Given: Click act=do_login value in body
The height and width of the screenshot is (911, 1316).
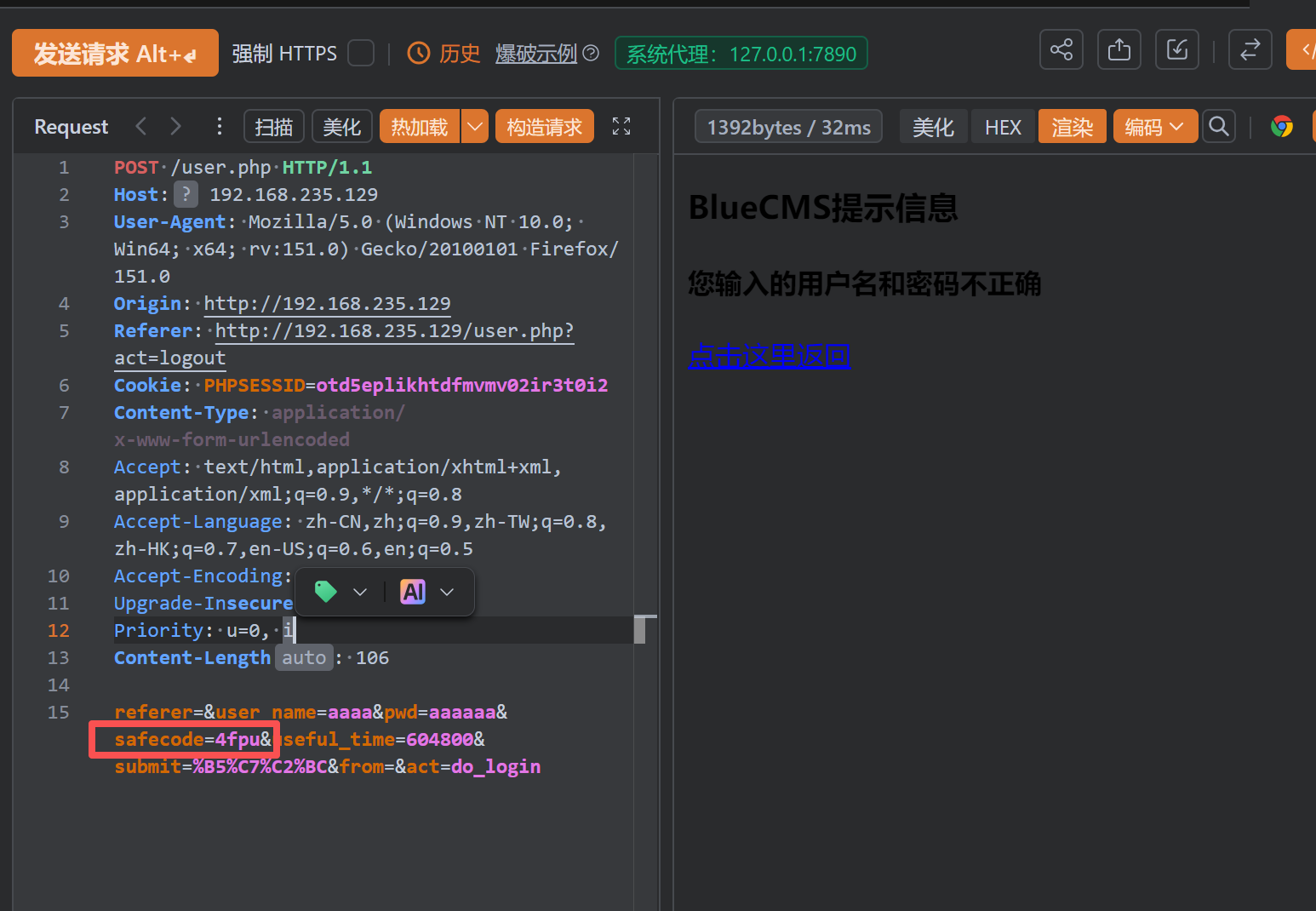Looking at the screenshot, I should [495, 766].
